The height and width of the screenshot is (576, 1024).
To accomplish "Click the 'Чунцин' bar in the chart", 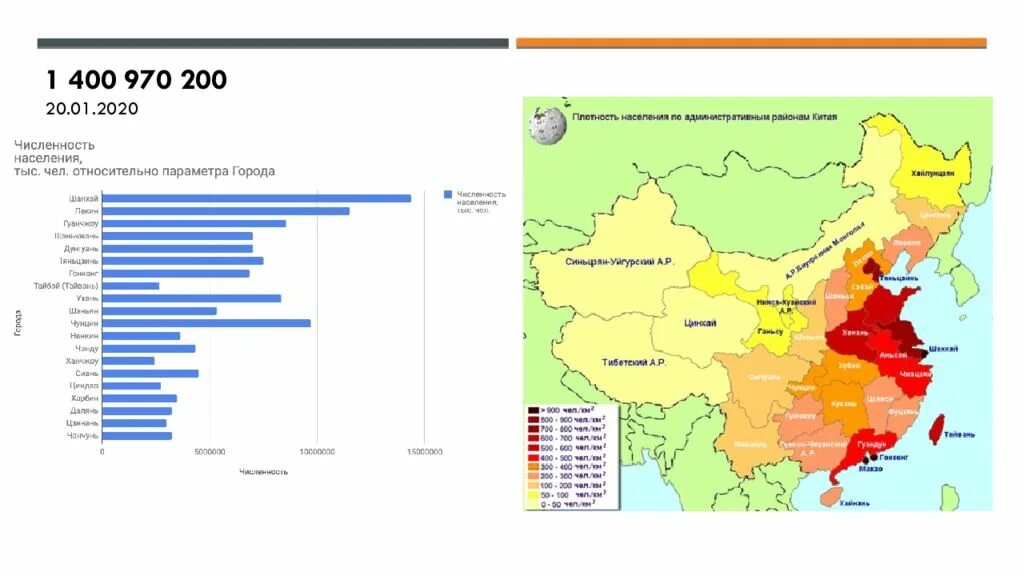I will [x=206, y=323].
